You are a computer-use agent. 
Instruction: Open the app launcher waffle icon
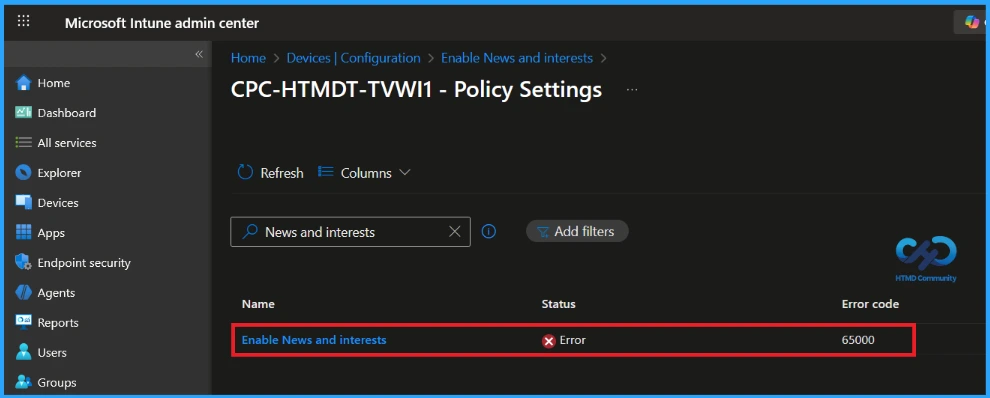(x=23, y=21)
